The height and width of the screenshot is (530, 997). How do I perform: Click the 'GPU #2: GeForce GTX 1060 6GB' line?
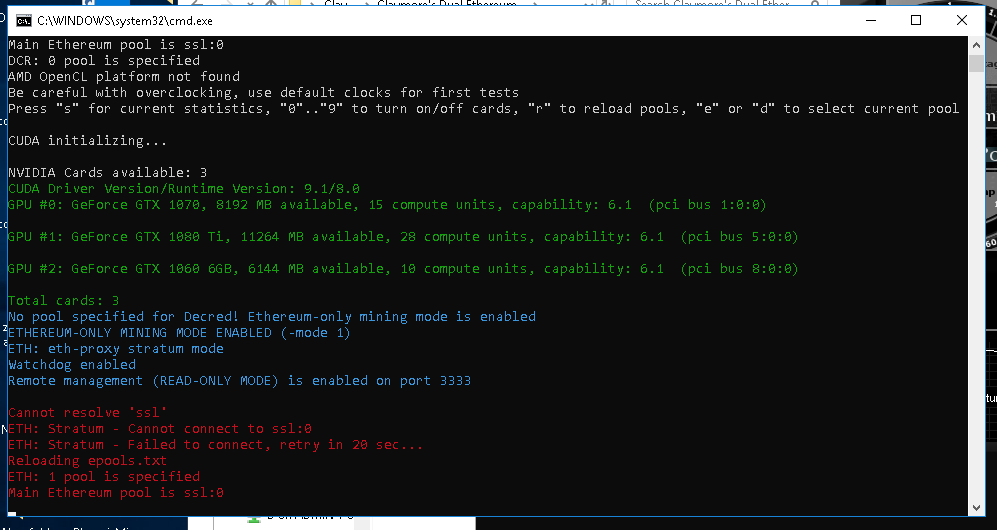403,268
